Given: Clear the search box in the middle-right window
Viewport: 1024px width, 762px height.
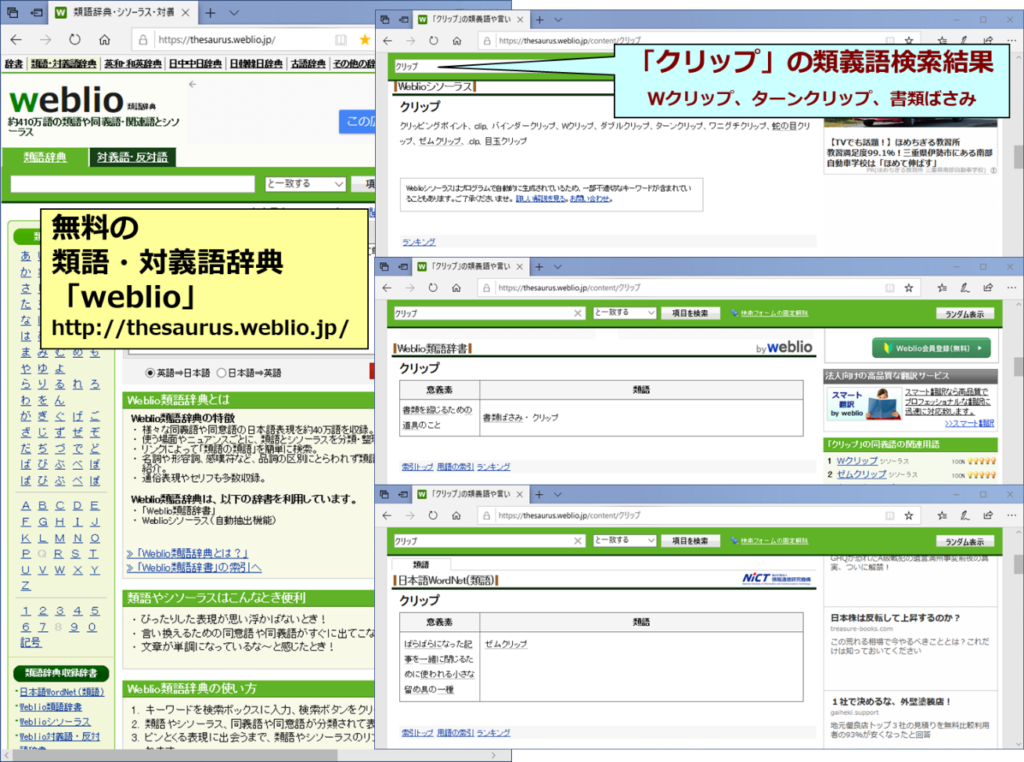Looking at the screenshot, I should pos(577,313).
